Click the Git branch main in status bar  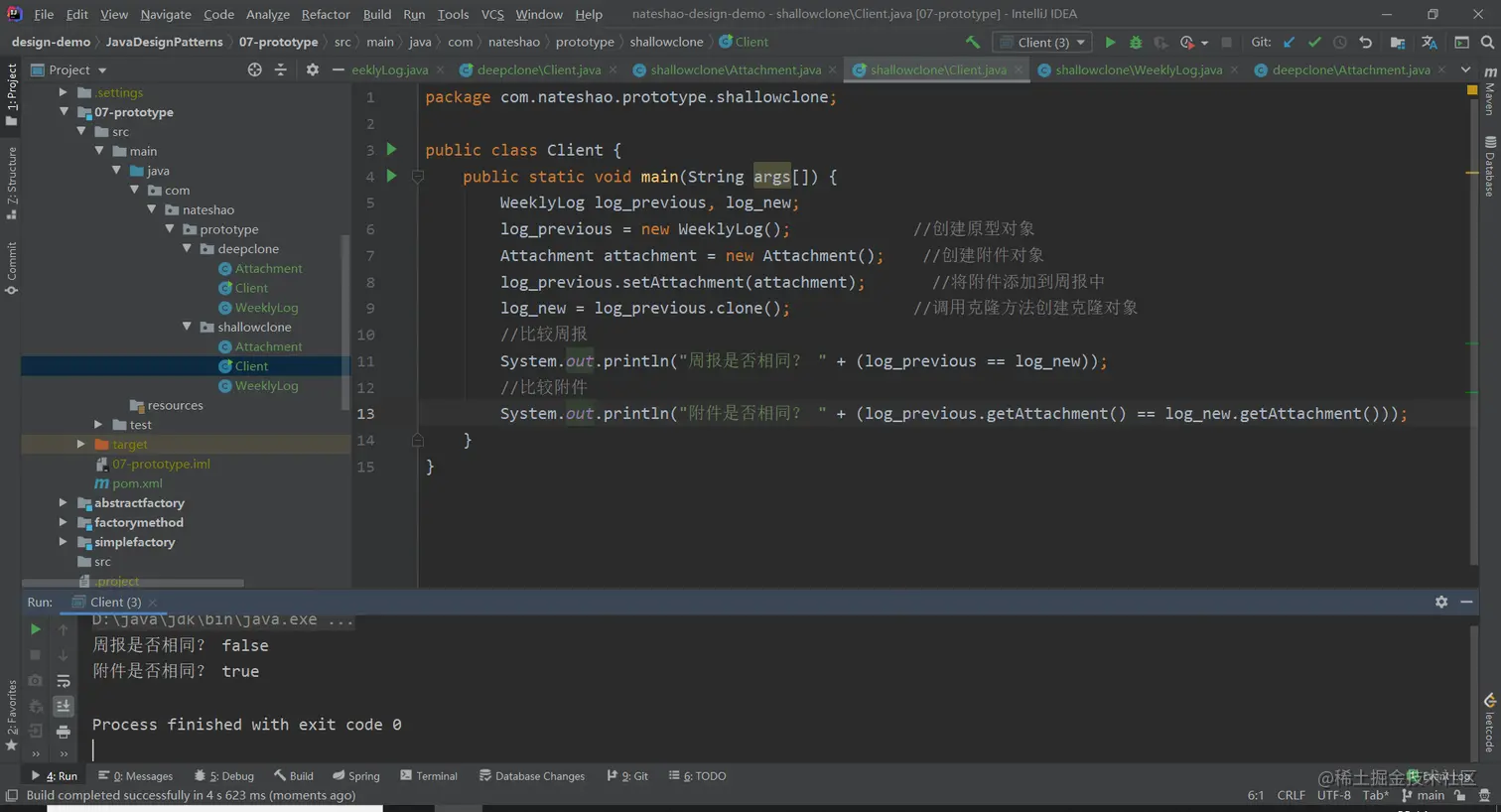pyautogui.click(x=1423, y=795)
